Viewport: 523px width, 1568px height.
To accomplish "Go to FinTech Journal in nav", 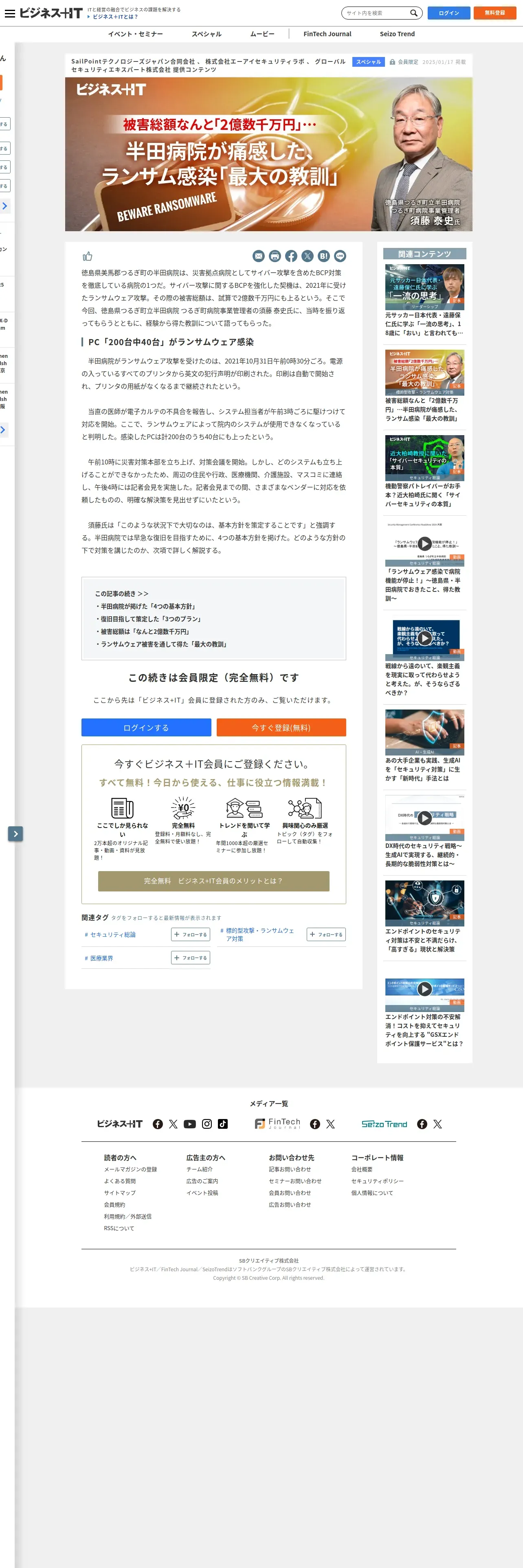I will point(327,34).
